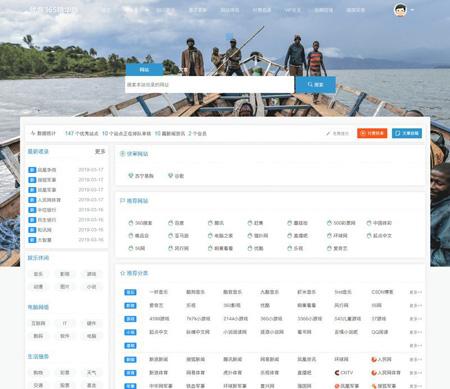Select 软件 tag under 电脑网络
This screenshot has width=450, height=389.
[65, 336]
